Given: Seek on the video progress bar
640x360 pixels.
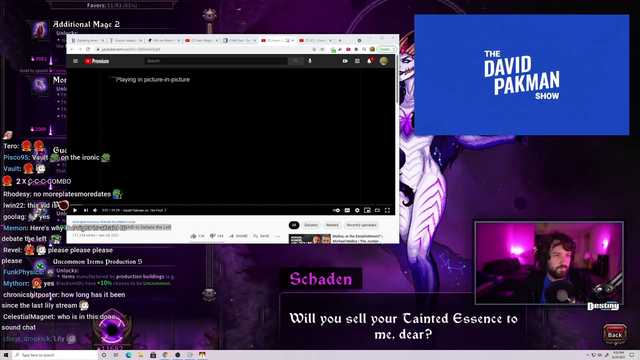Looking at the screenshot, I should (231, 205).
